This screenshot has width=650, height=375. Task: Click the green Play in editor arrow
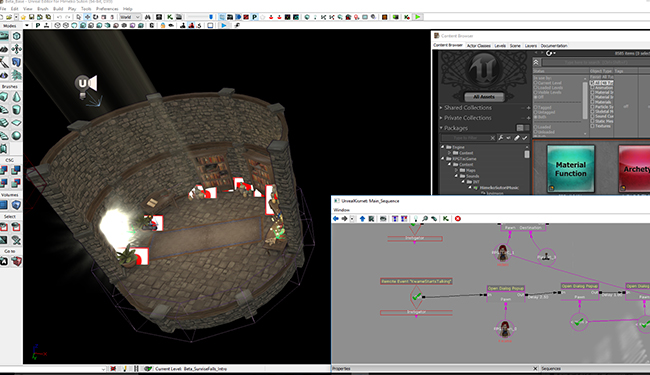coord(418,17)
